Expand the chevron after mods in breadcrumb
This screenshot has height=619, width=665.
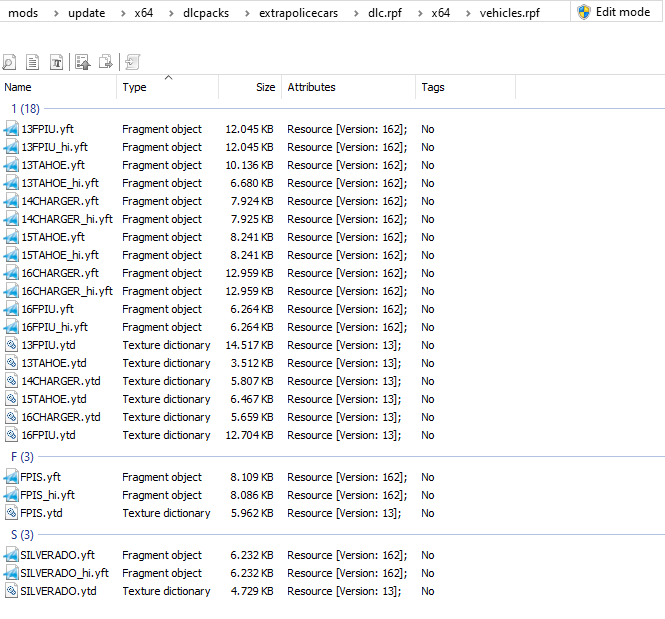click(x=56, y=14)
